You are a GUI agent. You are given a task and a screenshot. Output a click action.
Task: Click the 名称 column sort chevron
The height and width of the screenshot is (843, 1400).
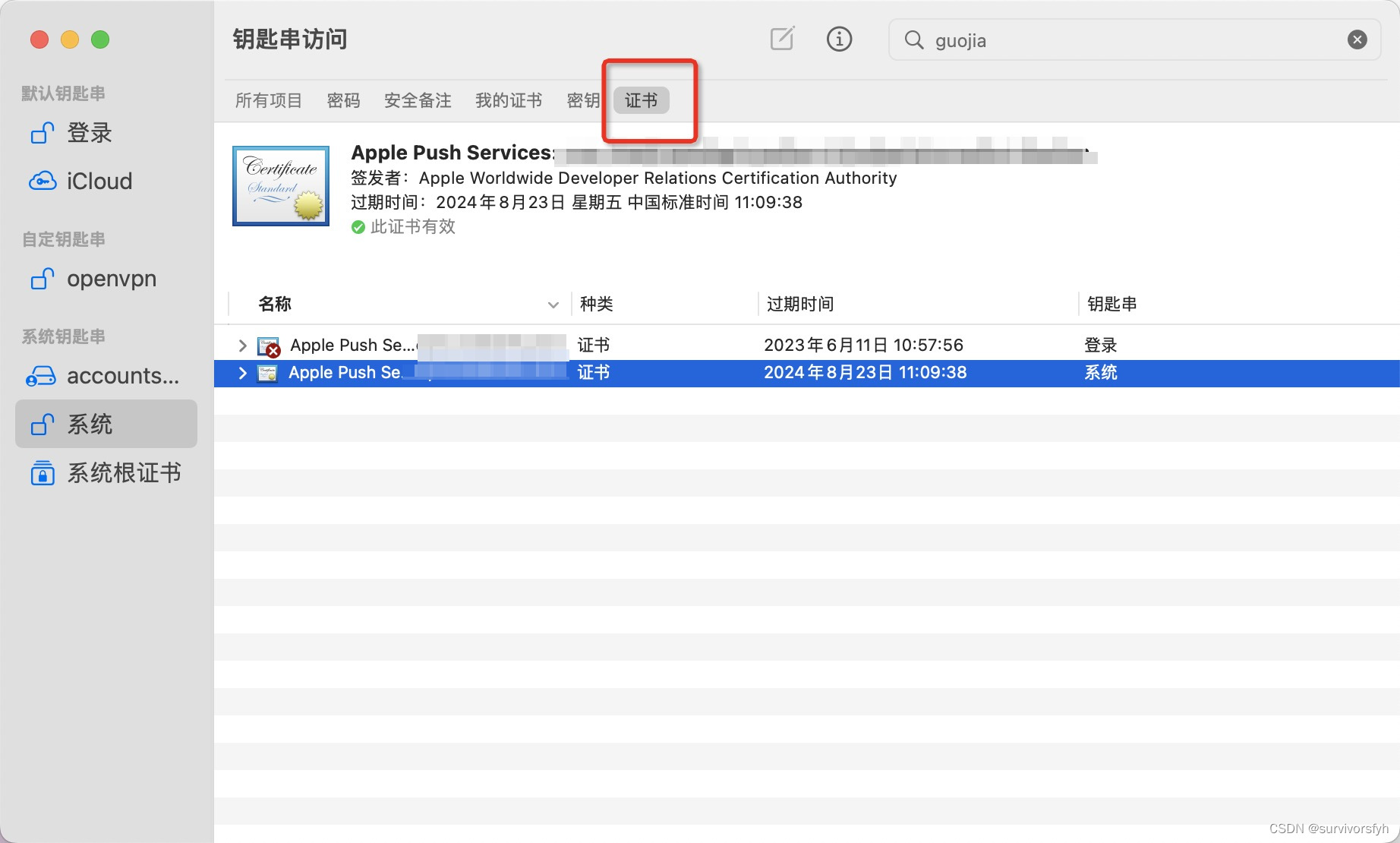point(553,305)
